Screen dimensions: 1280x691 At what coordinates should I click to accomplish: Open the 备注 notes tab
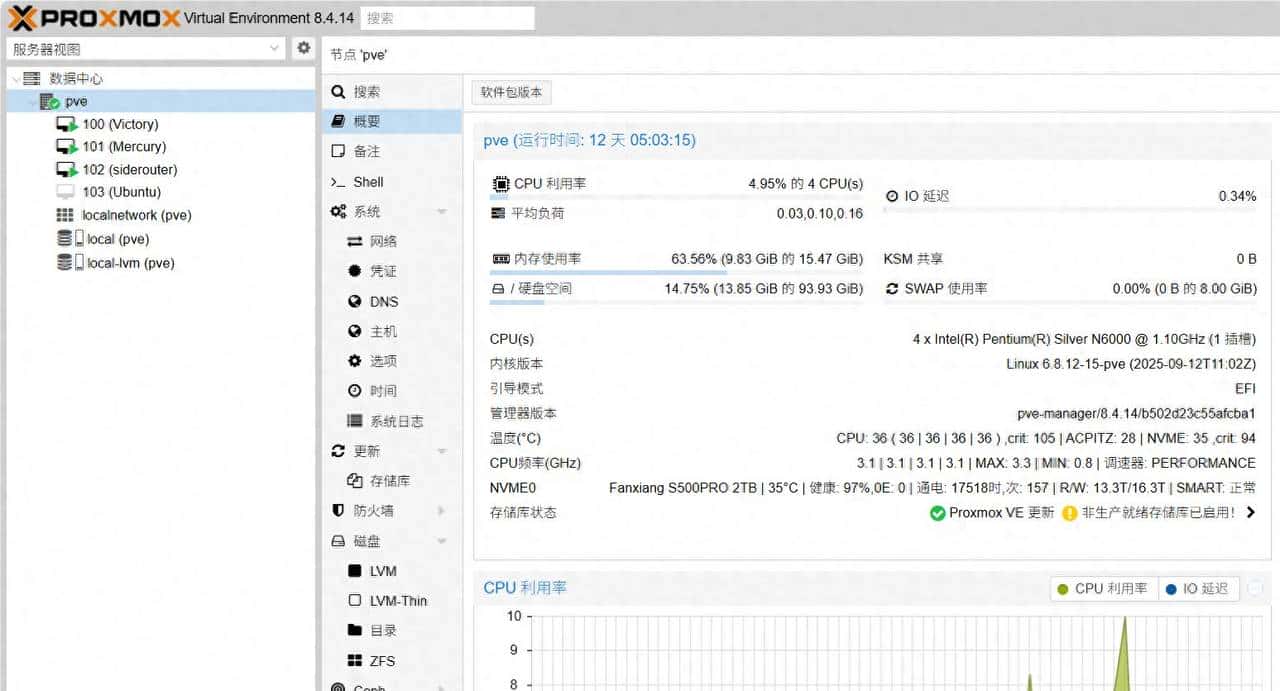click(366, 151)
